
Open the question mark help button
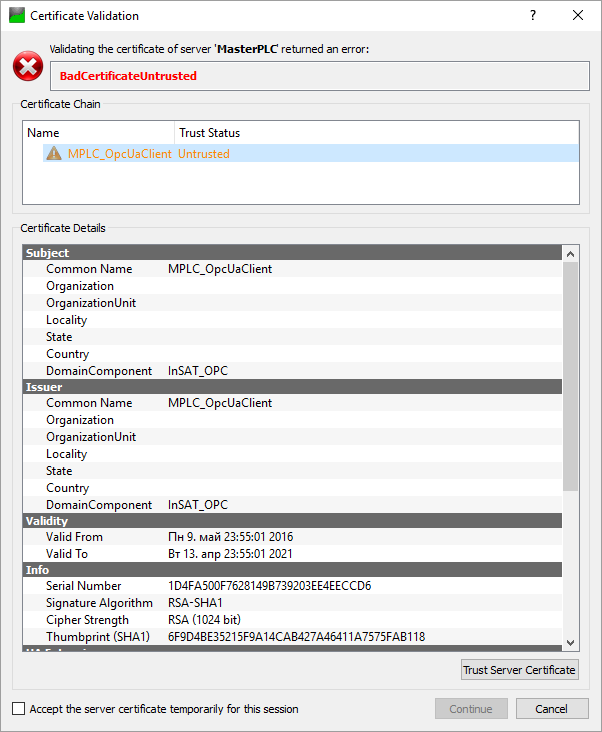[x=533, y=15]
